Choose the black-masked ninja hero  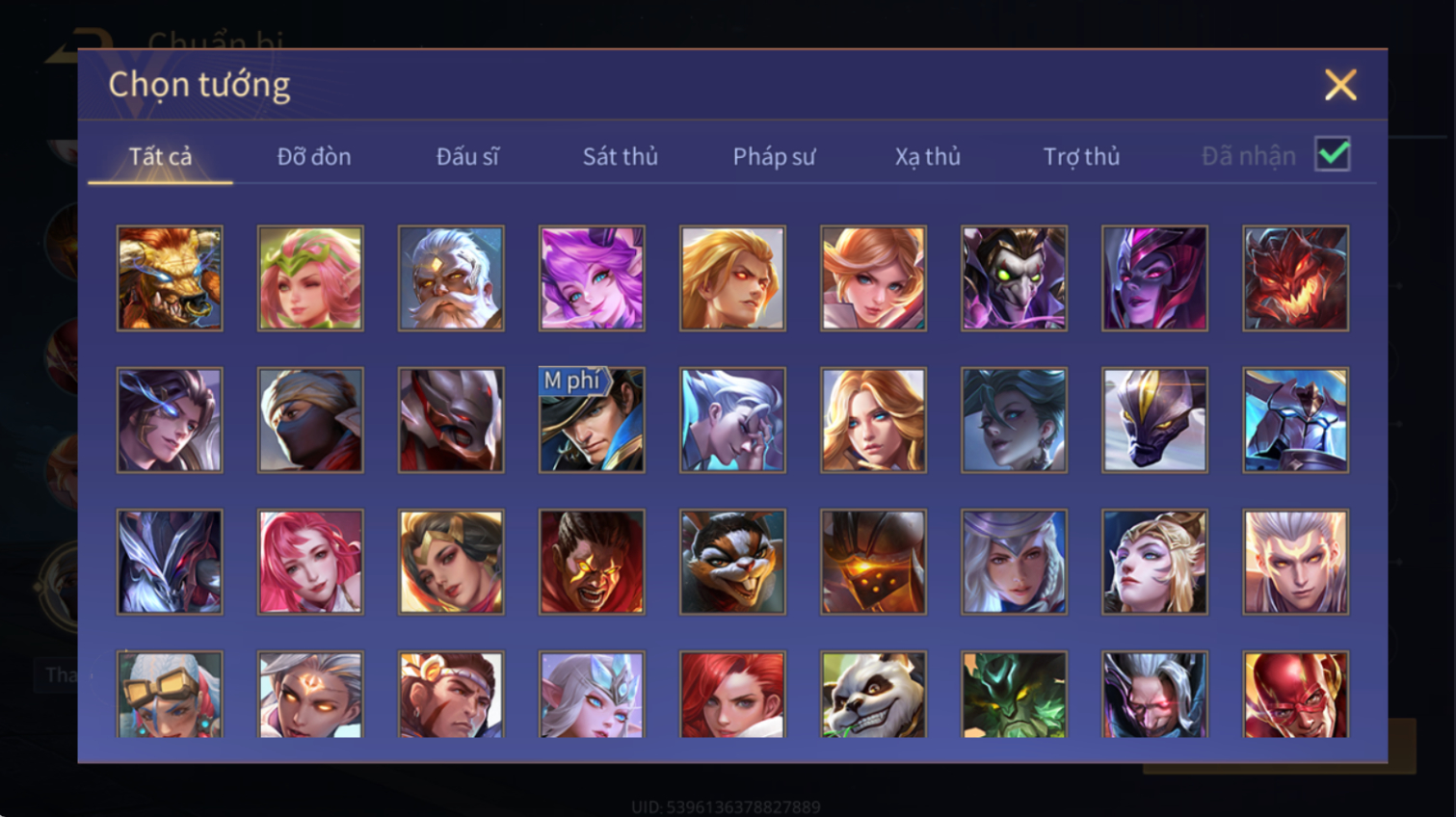click(310, 420)
